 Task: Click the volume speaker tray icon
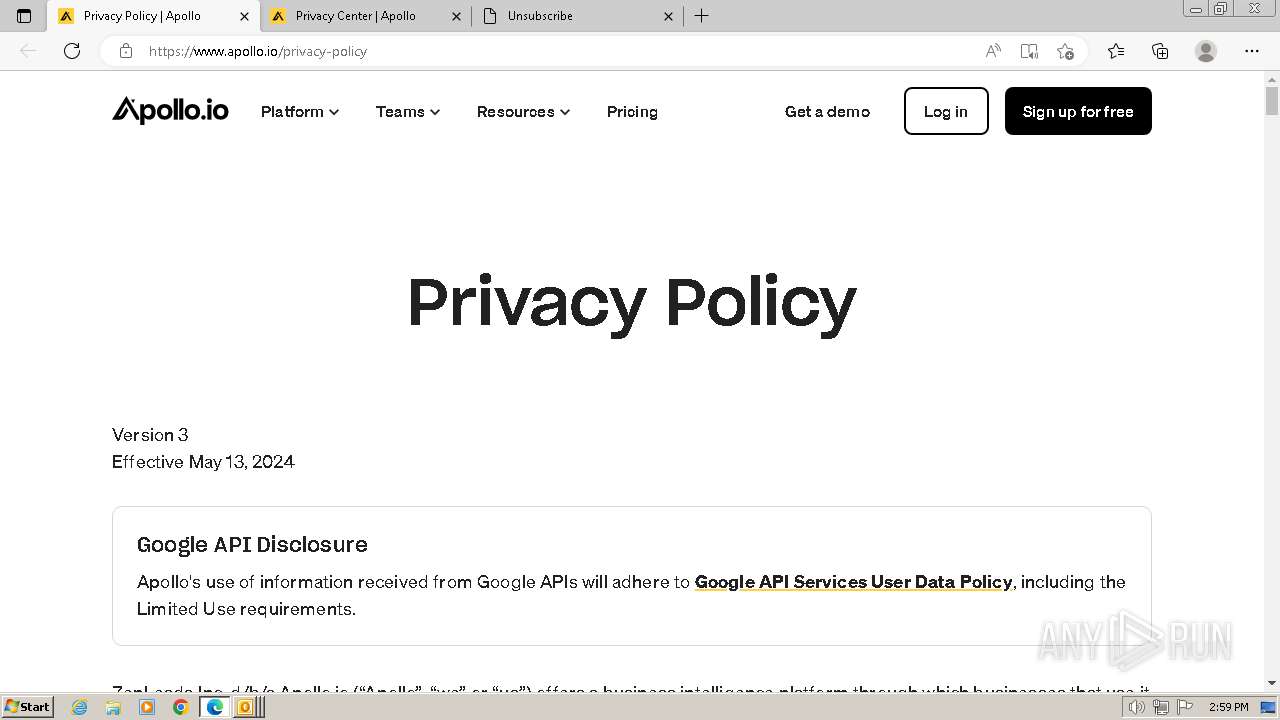(x=1136, y=707)
